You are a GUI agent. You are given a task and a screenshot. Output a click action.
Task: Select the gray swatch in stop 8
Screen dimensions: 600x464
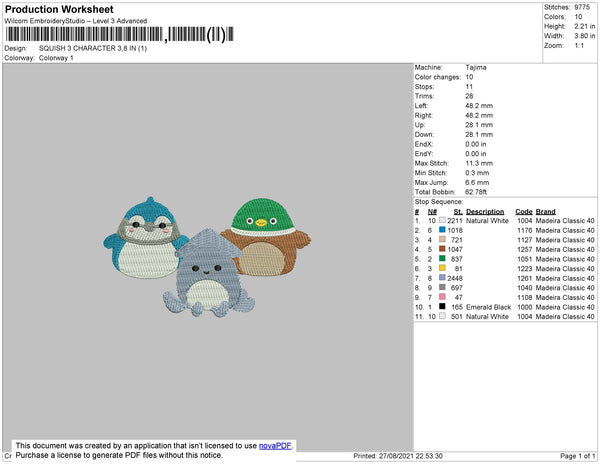click(442, 287)
